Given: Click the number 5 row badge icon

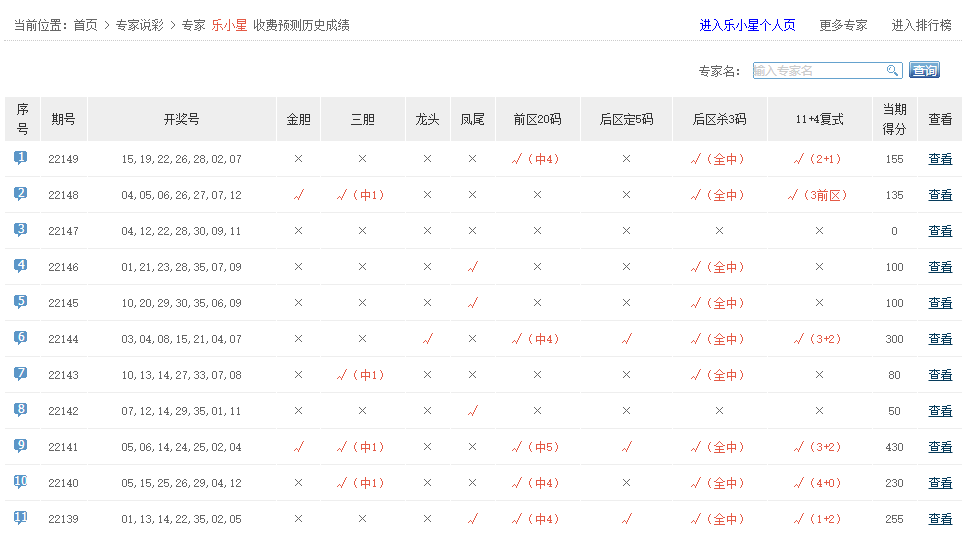Looking at the screenshot, I should point(21,302).
